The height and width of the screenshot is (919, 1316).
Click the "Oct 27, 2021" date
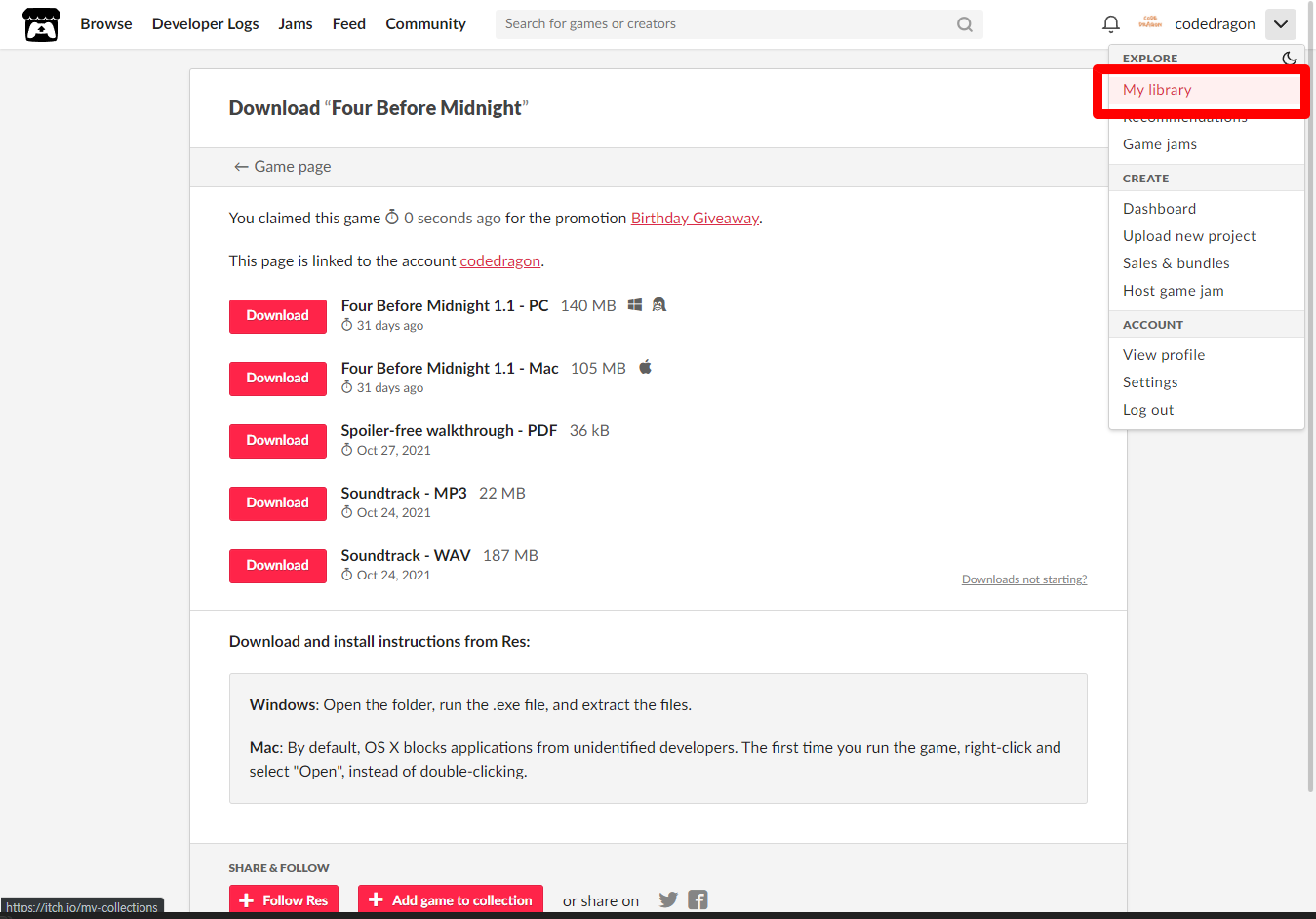(393, 451)
